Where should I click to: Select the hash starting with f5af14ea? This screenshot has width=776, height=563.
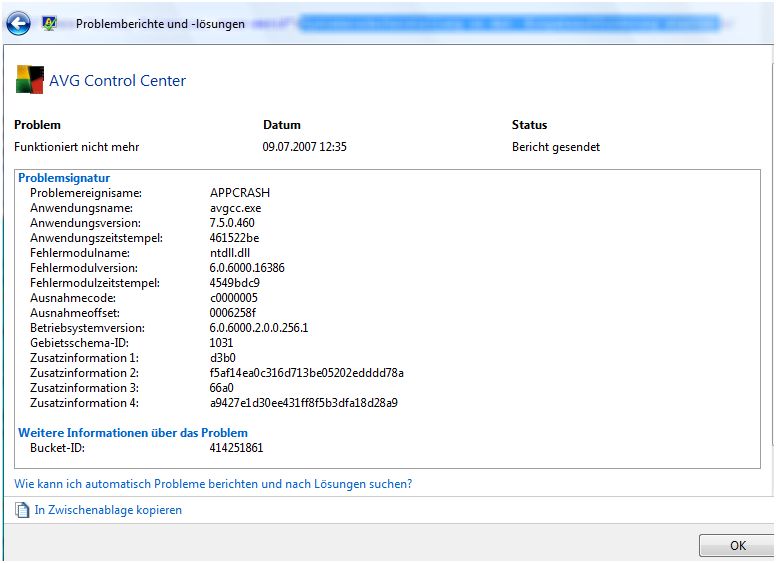pos(307,373)
